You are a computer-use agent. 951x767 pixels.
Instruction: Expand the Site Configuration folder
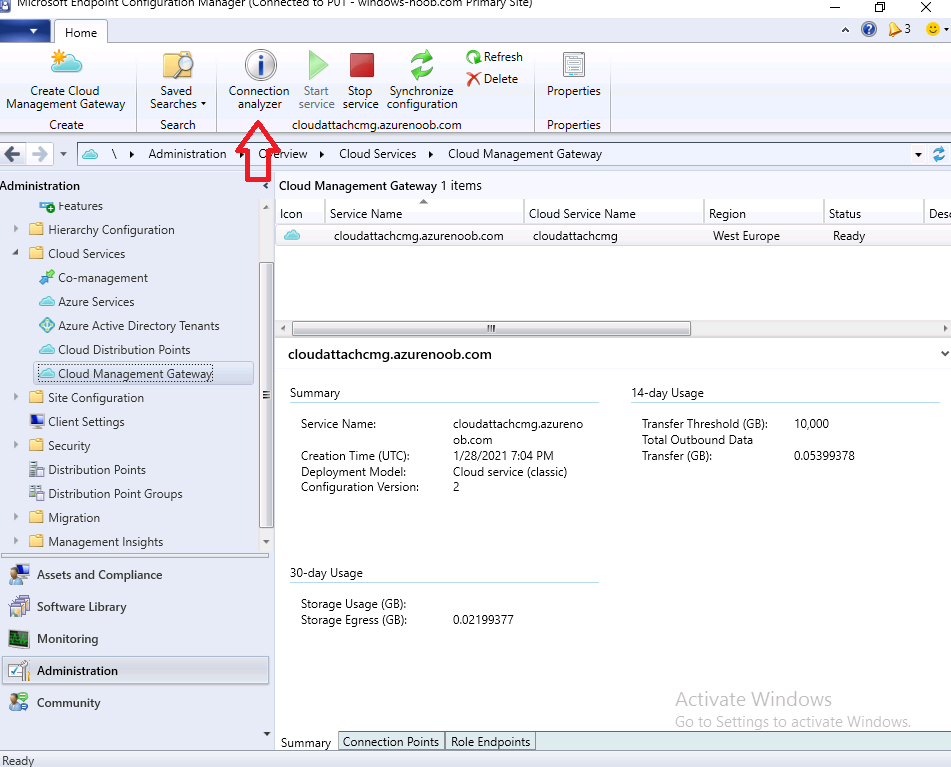pos(16,397)
